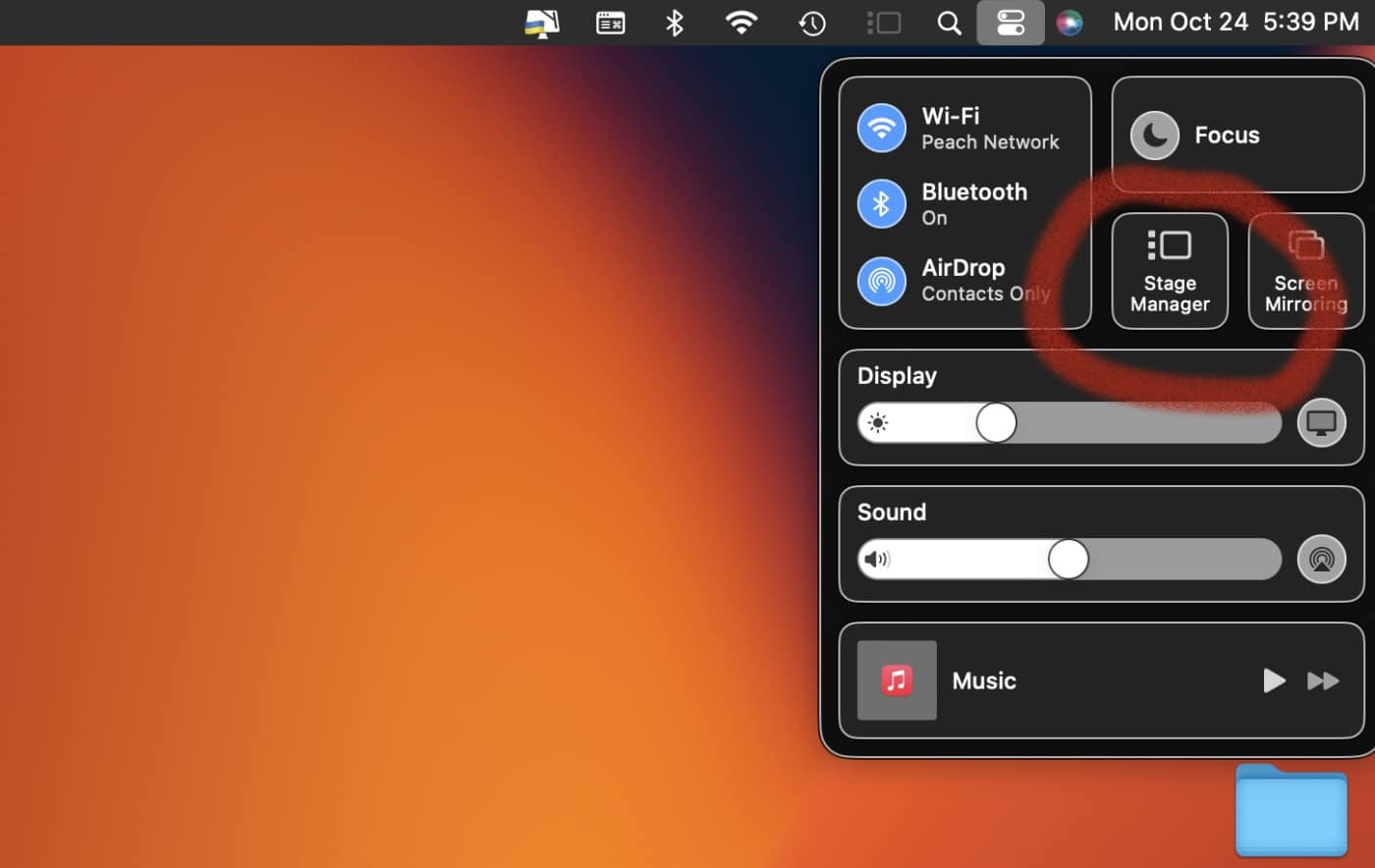Open Siri from the menu bar
Viewport: 1375px width, 868px height.
(1069, 23)
